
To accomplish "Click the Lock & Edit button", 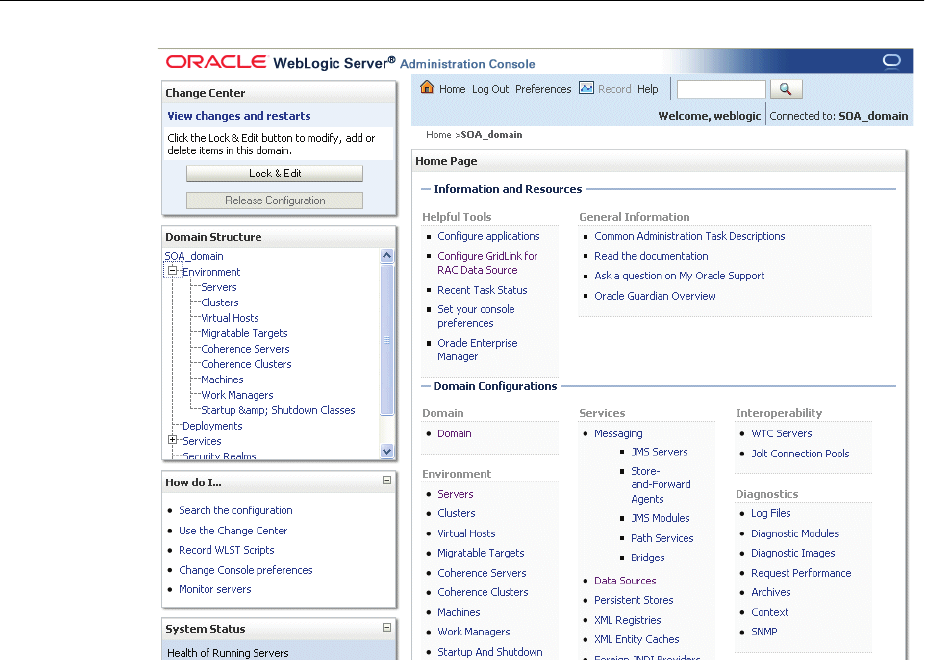I will click(274, 173).
